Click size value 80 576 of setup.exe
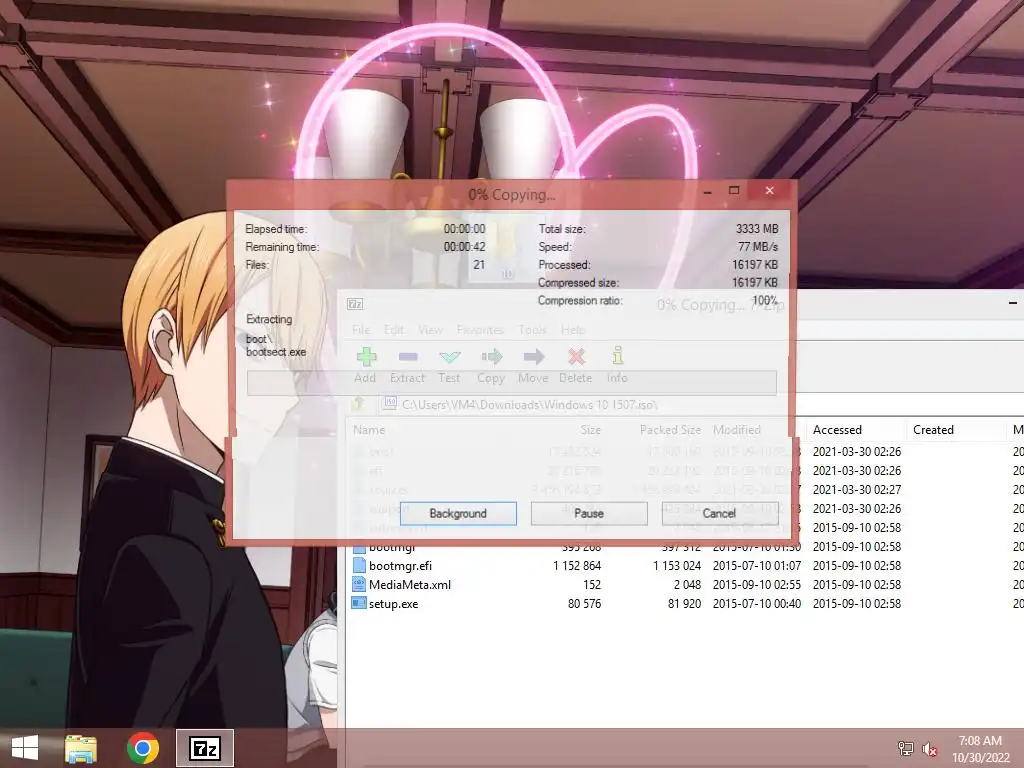The width and height of the screenshot is (1024, 768). click(x=584, y=603)
